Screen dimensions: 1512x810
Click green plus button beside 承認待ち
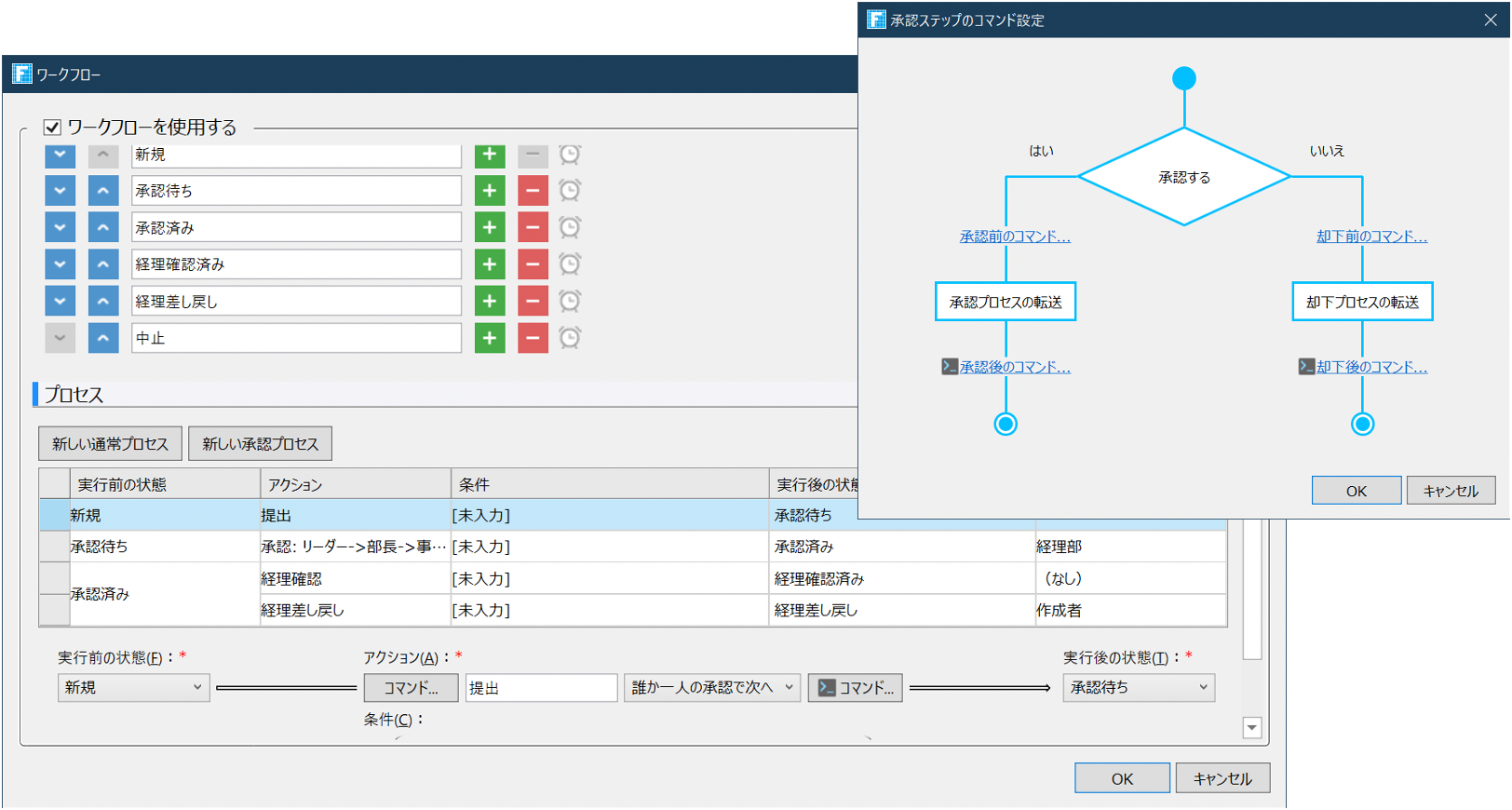point(490,191)
